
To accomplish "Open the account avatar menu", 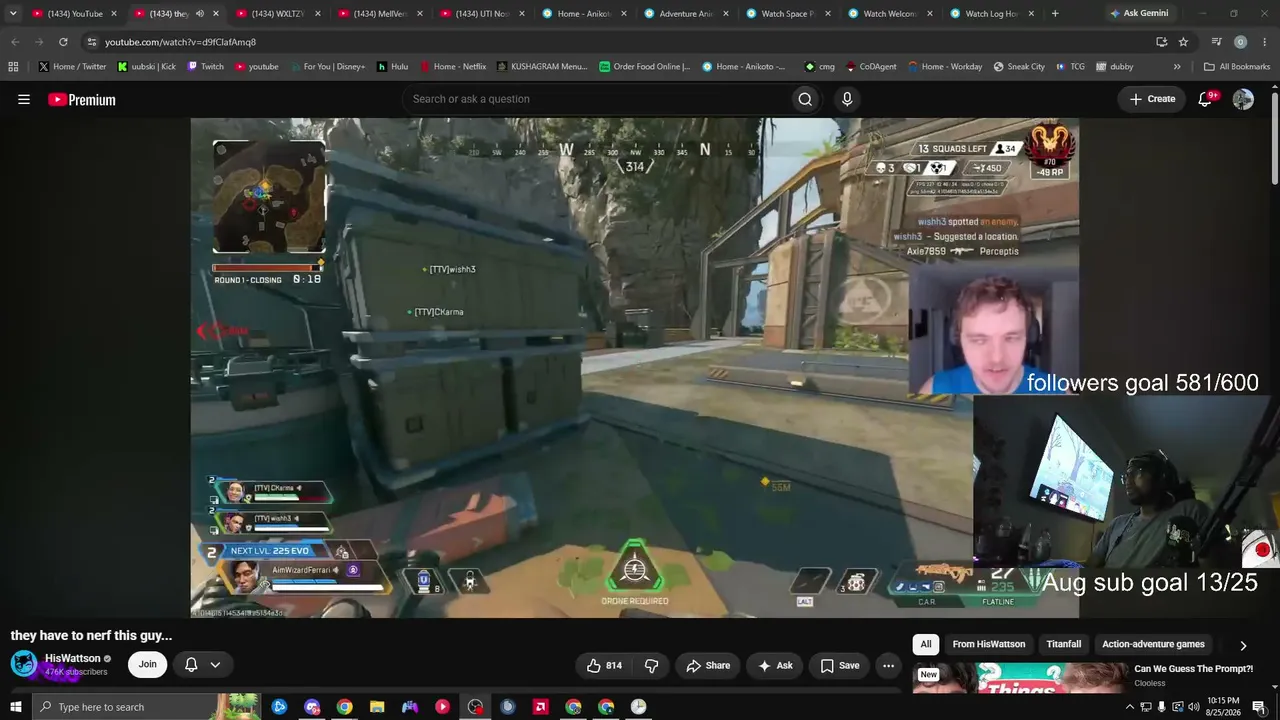I will [x=1243, y=99].
